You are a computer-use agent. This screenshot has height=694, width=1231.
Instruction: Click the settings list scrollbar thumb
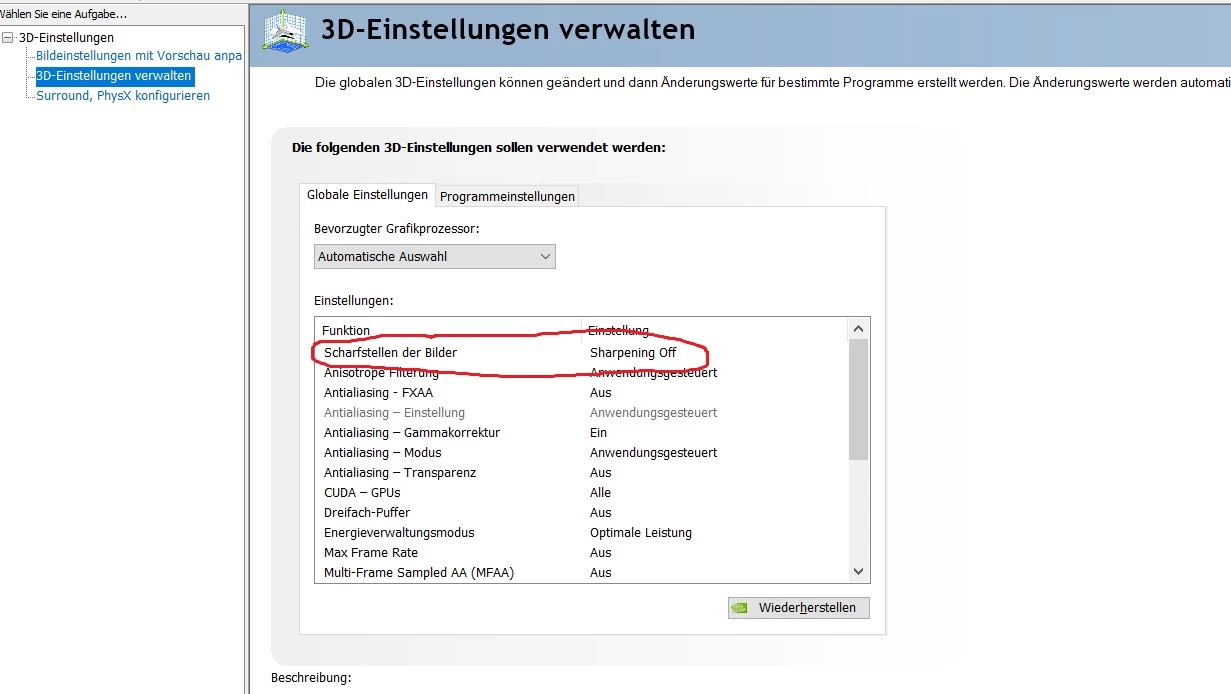(859, 400)
